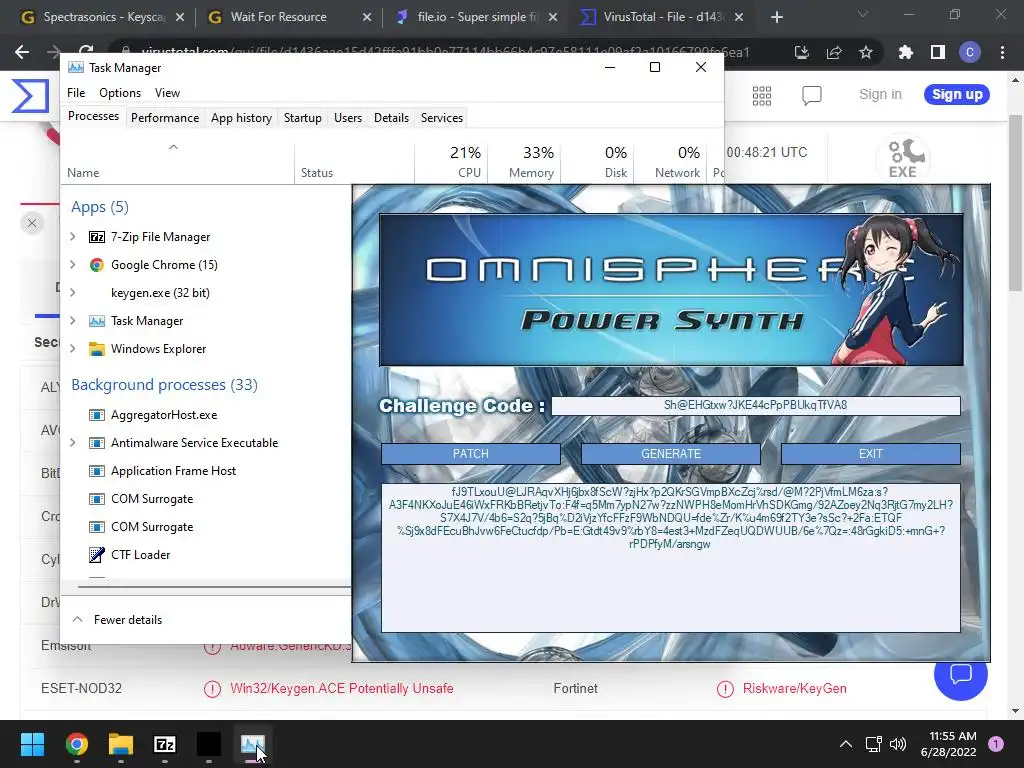Open the View menu in Task Manager

coord(167,93)
